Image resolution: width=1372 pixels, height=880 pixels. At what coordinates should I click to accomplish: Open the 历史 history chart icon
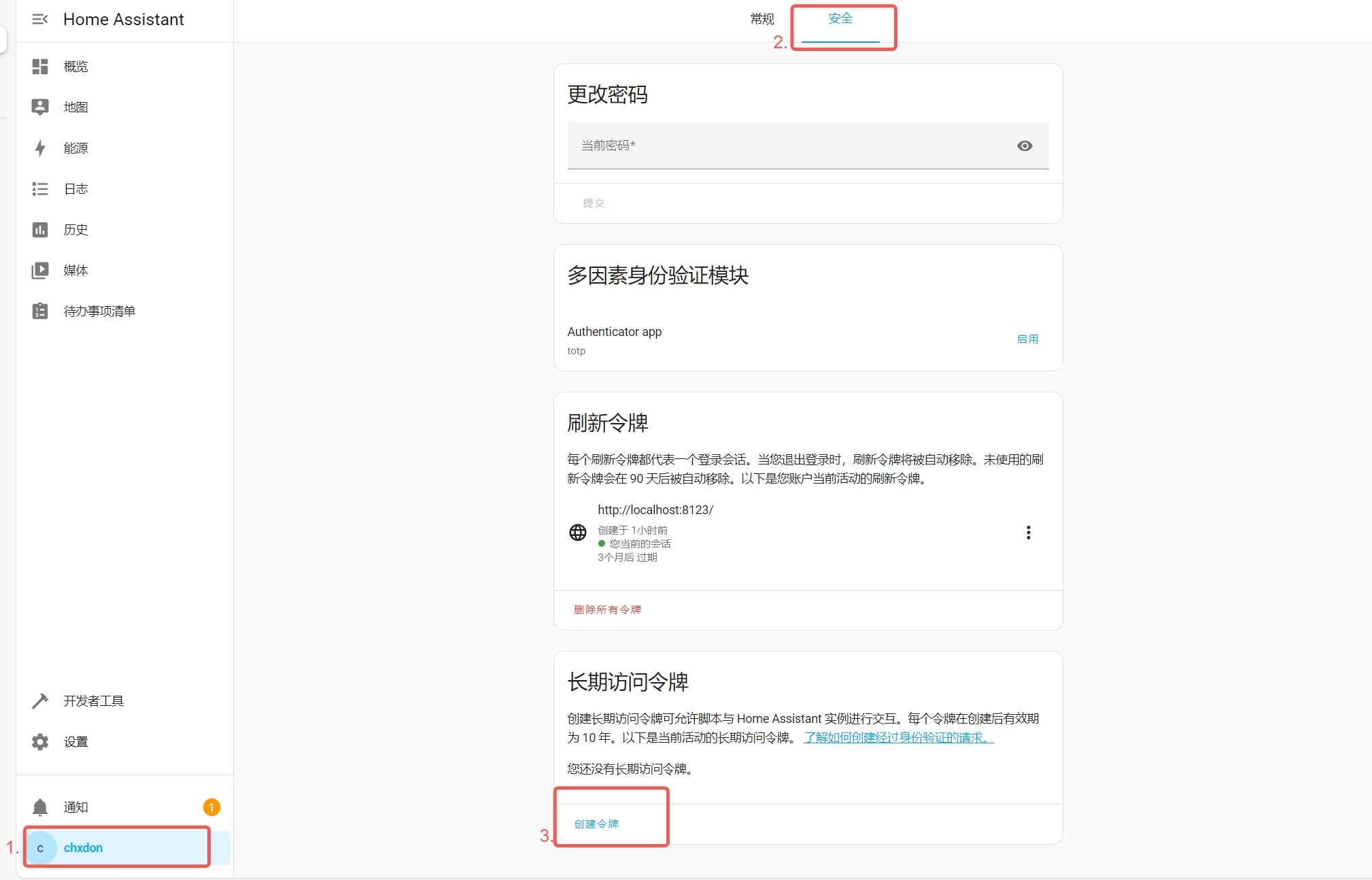coord(40,230)
